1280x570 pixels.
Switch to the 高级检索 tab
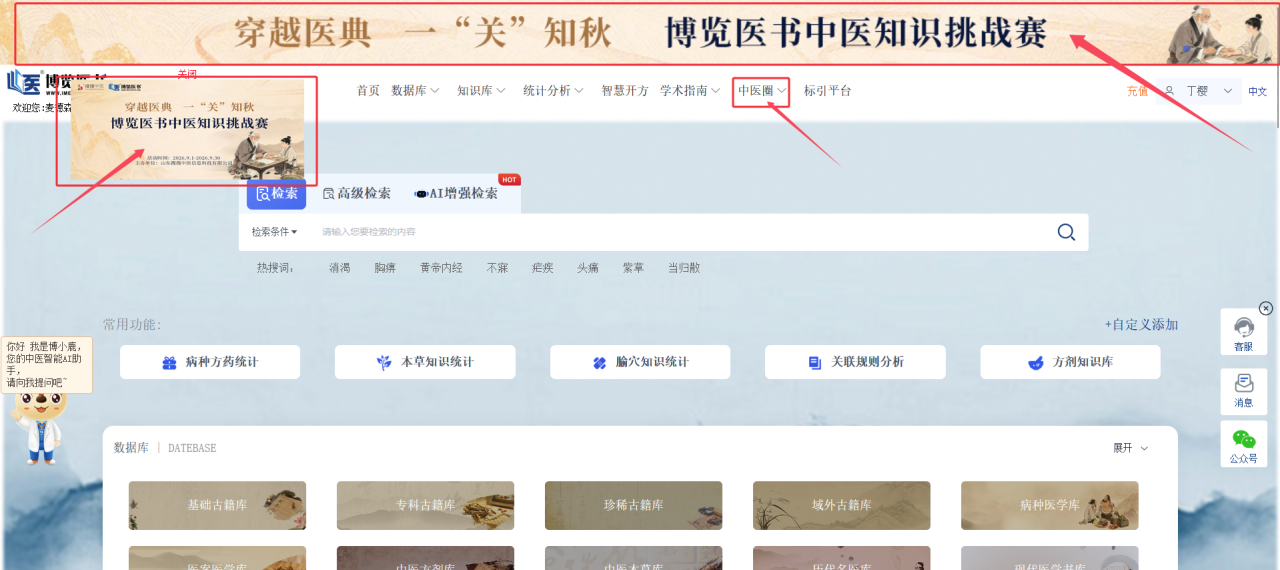click(356, 193)
